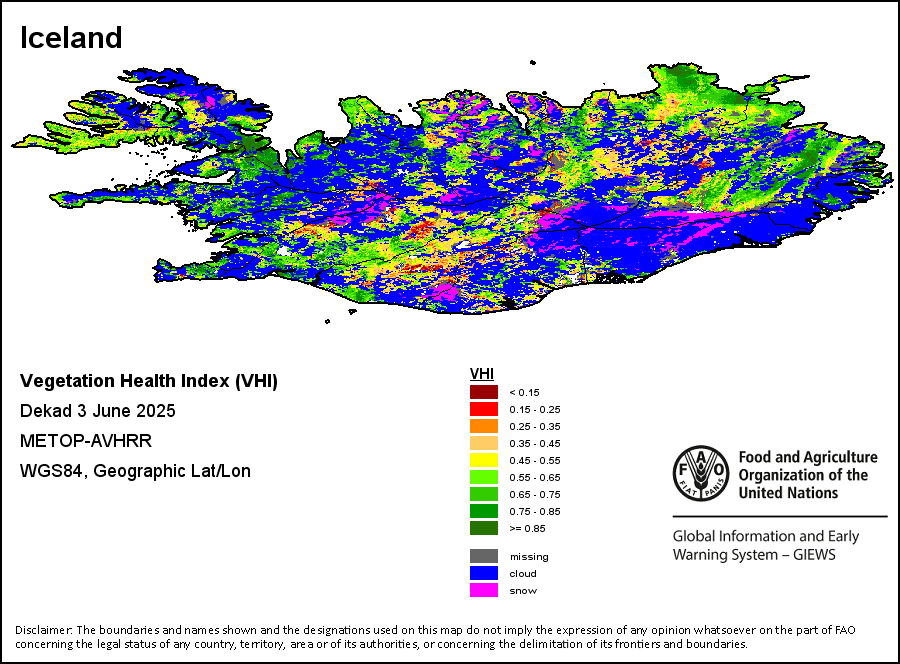This screenshot has height=664, width=900.
Task: Click the '0.15 - 0.25' legend label
Action: 535,410
